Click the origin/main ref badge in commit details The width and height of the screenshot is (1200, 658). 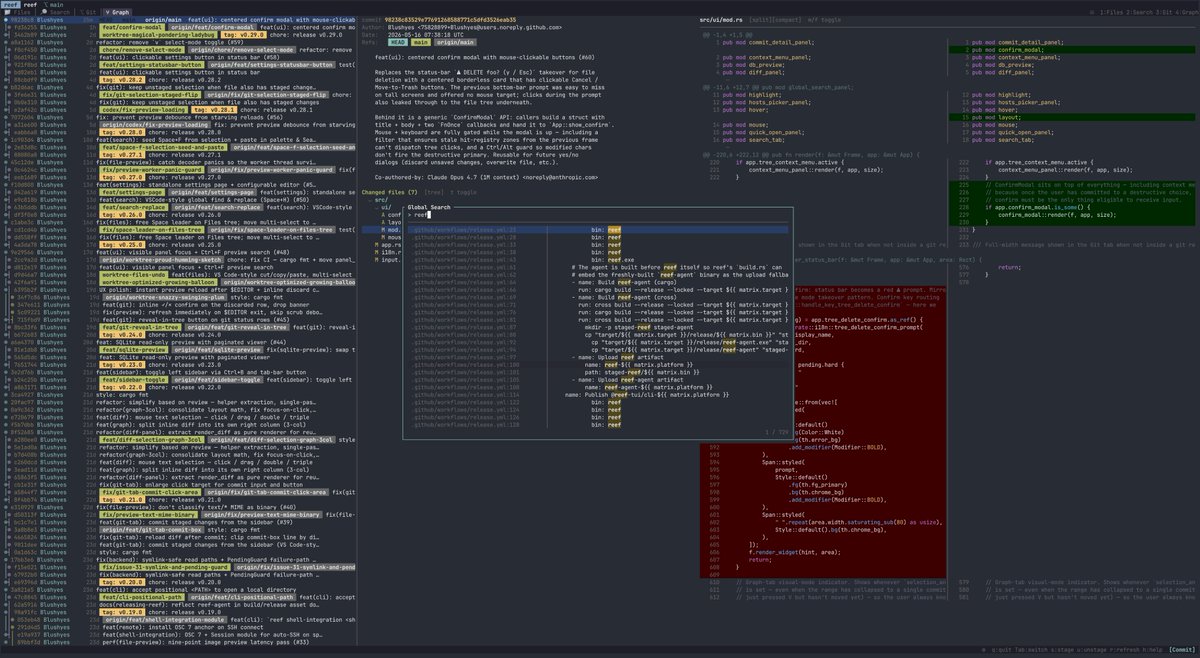(455, 42)
